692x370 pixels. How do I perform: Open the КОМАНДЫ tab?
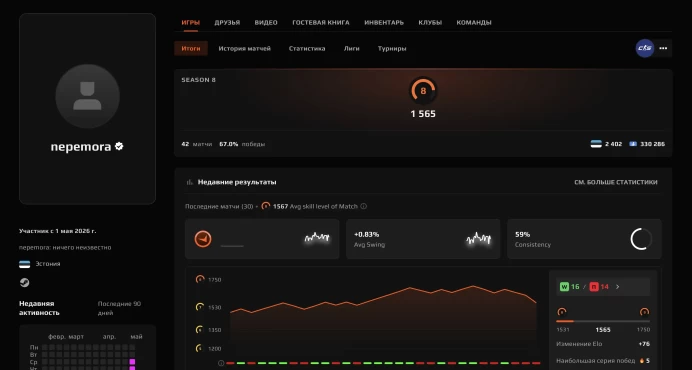(x=474, y=23)
